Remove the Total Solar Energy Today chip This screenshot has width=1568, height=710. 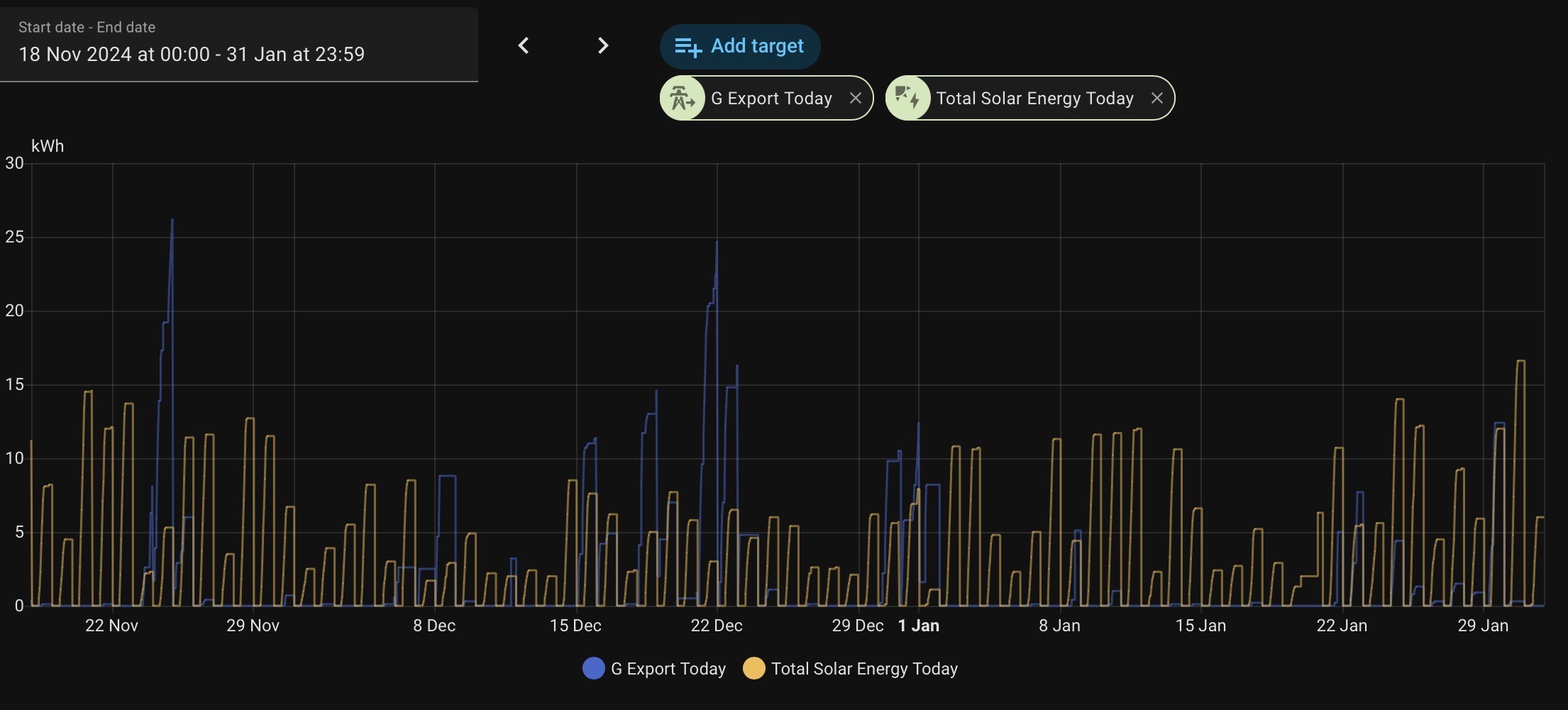(x=1157, y=99)
